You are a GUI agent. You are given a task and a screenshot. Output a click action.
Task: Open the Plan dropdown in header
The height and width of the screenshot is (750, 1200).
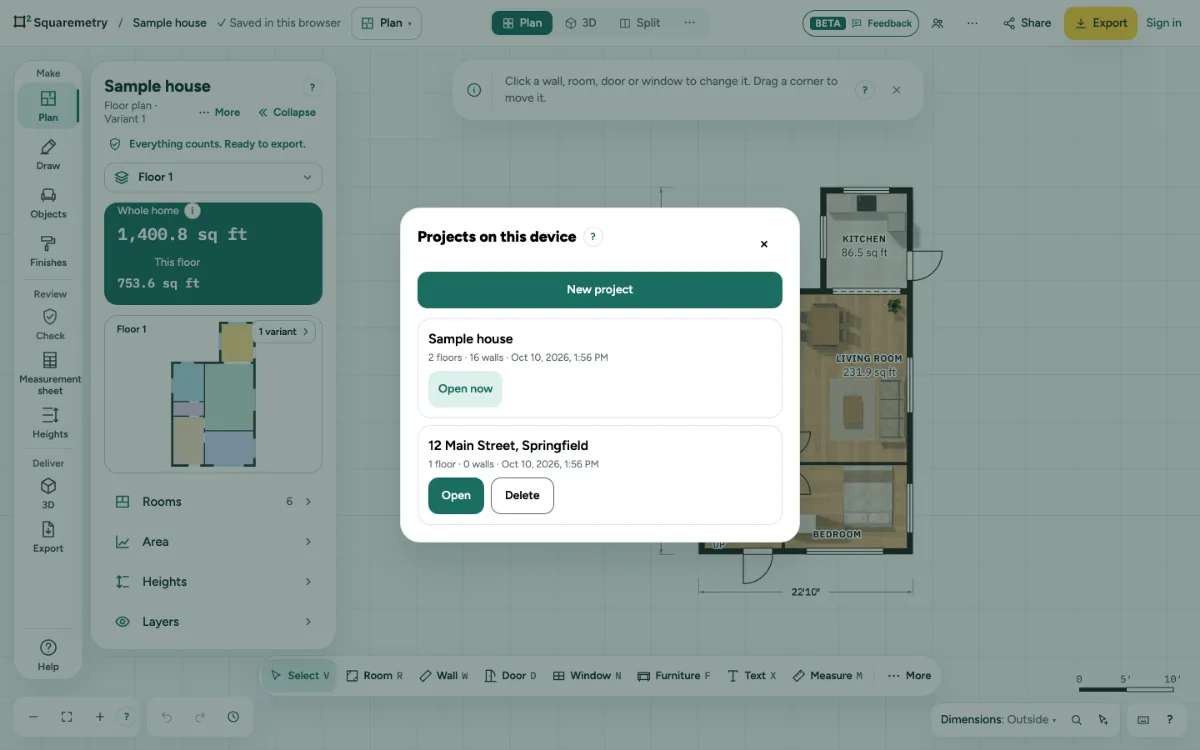point(386,23)
